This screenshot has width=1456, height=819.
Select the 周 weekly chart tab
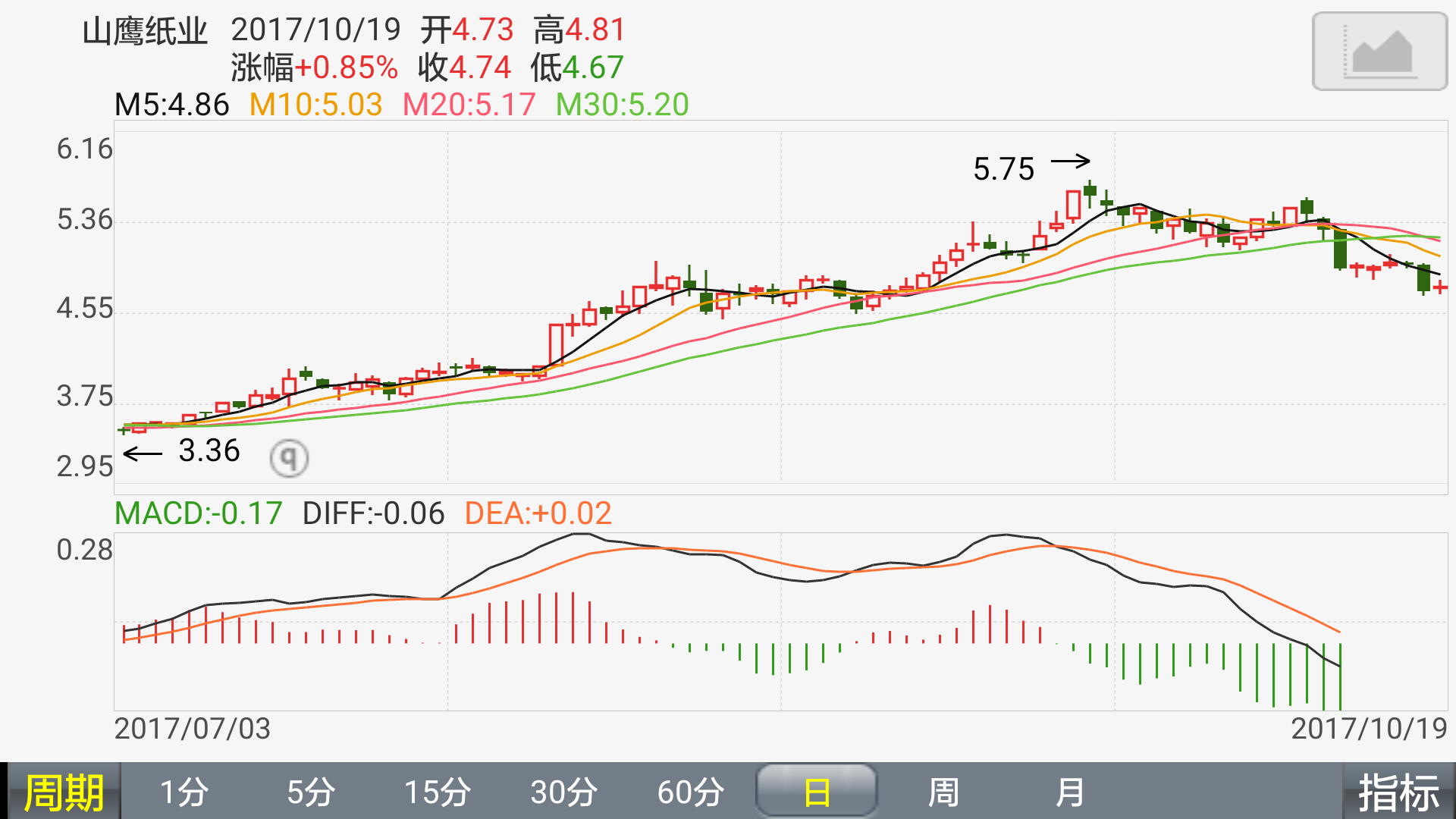(x=943, y=792)
